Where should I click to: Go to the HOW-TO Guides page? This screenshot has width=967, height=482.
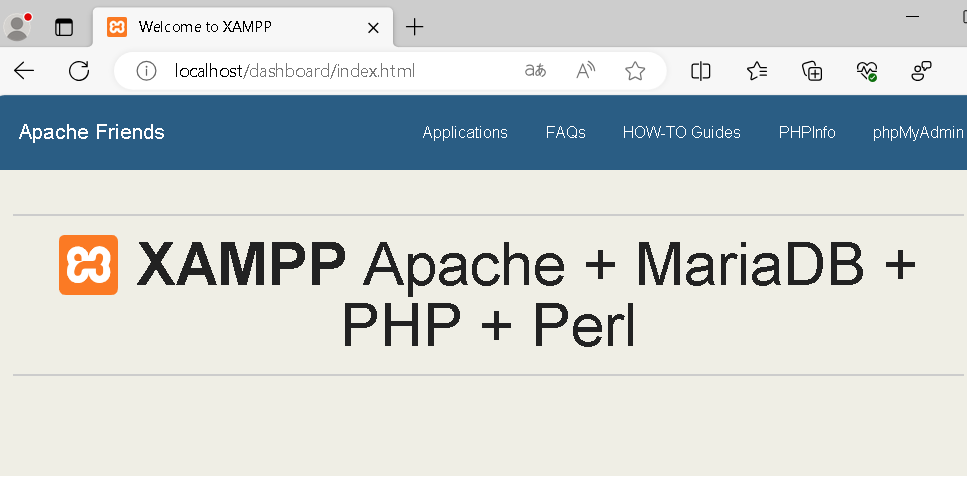pyautogui.click(x=681, y=132)
